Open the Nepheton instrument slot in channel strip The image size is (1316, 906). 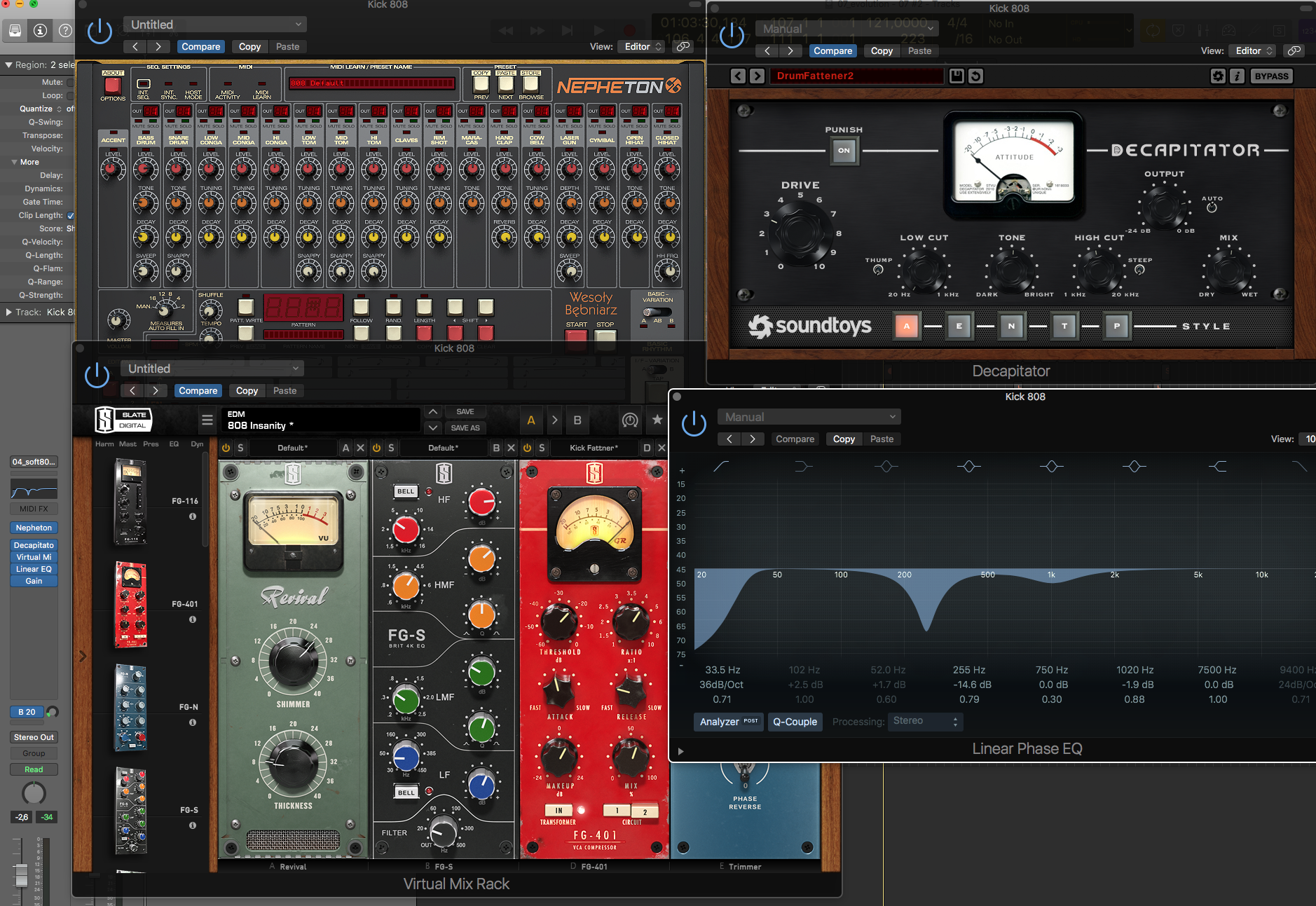tap(34, 528)
